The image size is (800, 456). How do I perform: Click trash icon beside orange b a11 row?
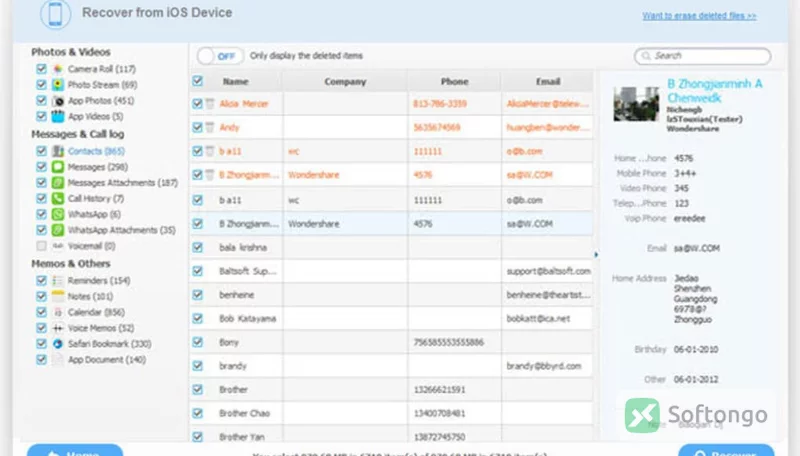pos(210,151)
